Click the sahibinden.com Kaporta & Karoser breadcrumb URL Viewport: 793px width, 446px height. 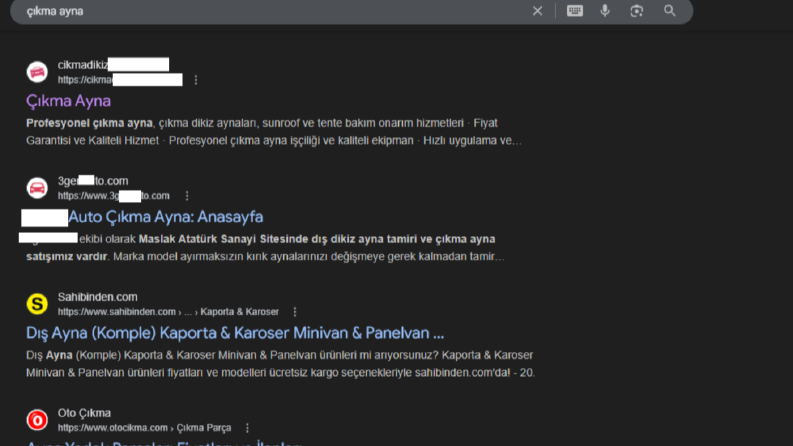168,312
